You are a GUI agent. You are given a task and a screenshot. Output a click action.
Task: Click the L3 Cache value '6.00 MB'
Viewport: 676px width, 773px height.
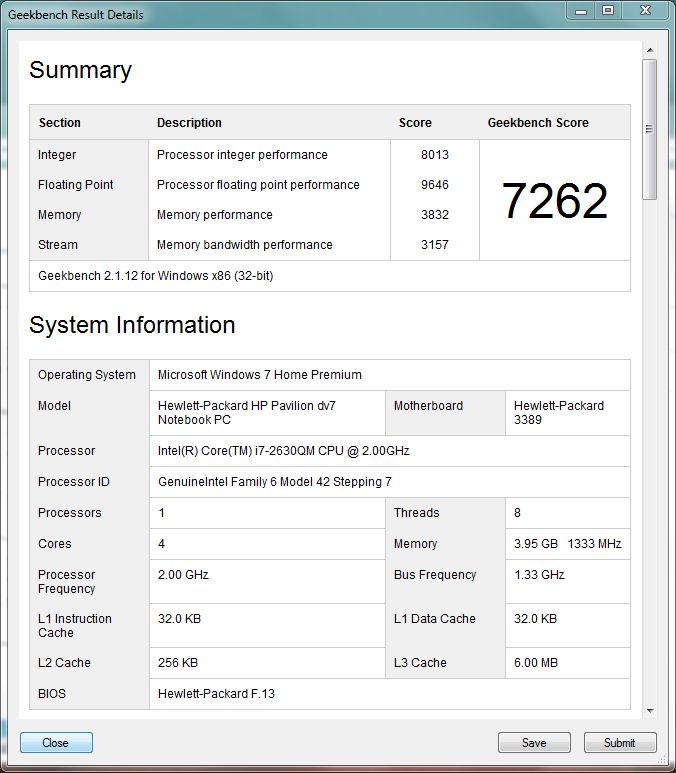536,663
